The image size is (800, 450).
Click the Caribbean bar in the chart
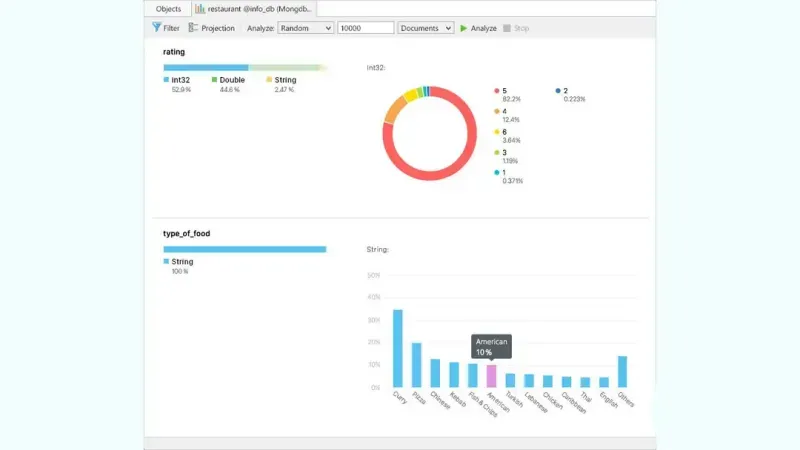pos(566,382)
